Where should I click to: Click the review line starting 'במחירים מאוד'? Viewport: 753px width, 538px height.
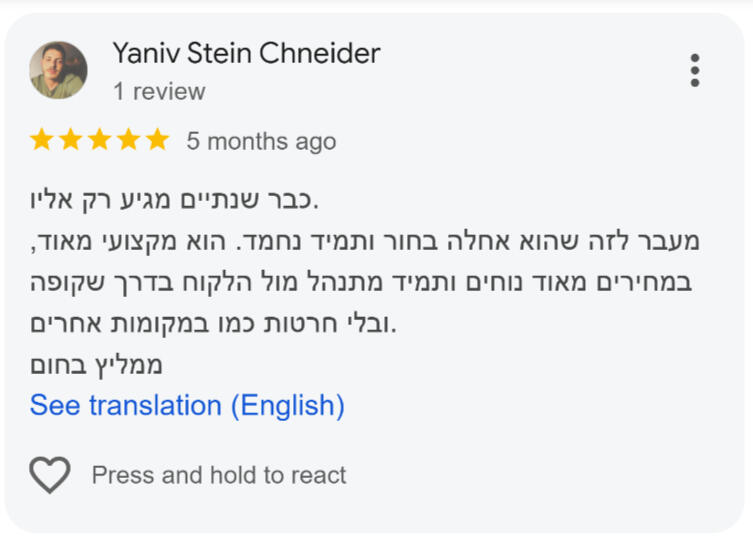[x=361, y=282]
